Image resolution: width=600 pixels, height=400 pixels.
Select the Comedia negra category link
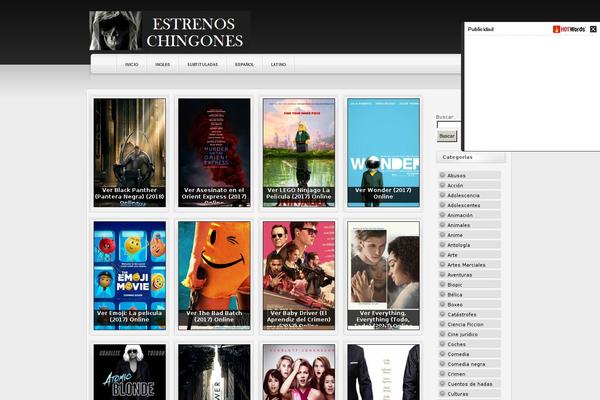coord(466,364)
